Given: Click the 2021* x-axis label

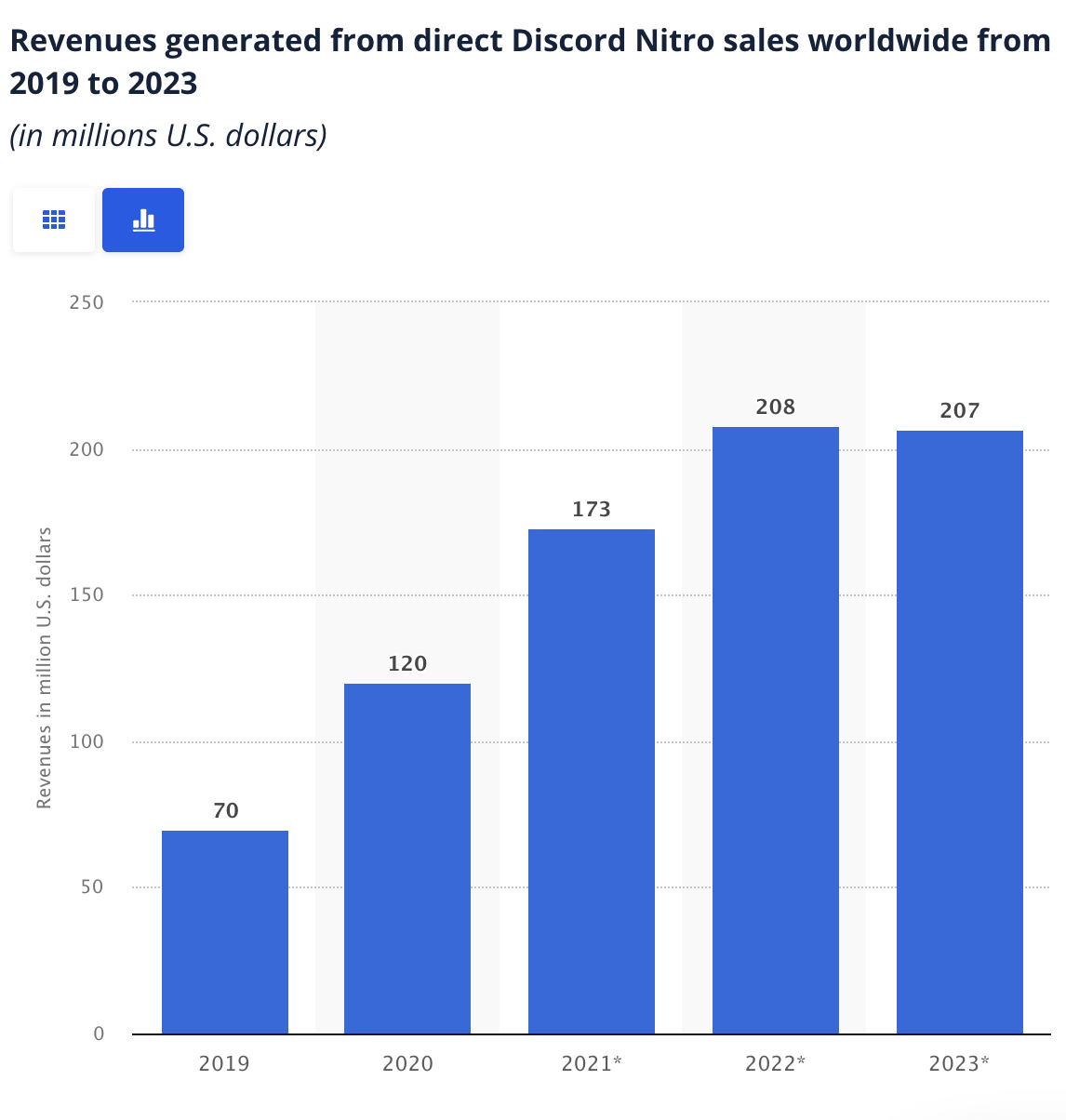Looking at the screenshot, I should 592,1063.
